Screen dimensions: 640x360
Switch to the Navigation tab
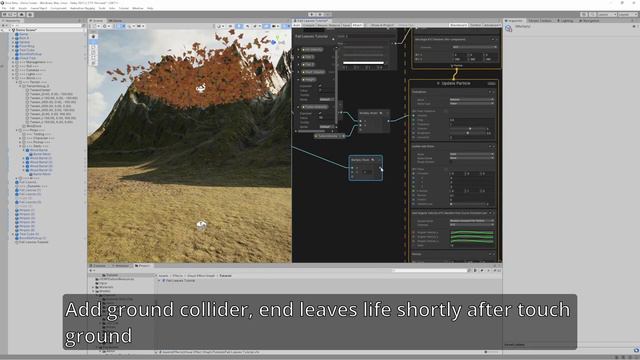click(589, 20)
